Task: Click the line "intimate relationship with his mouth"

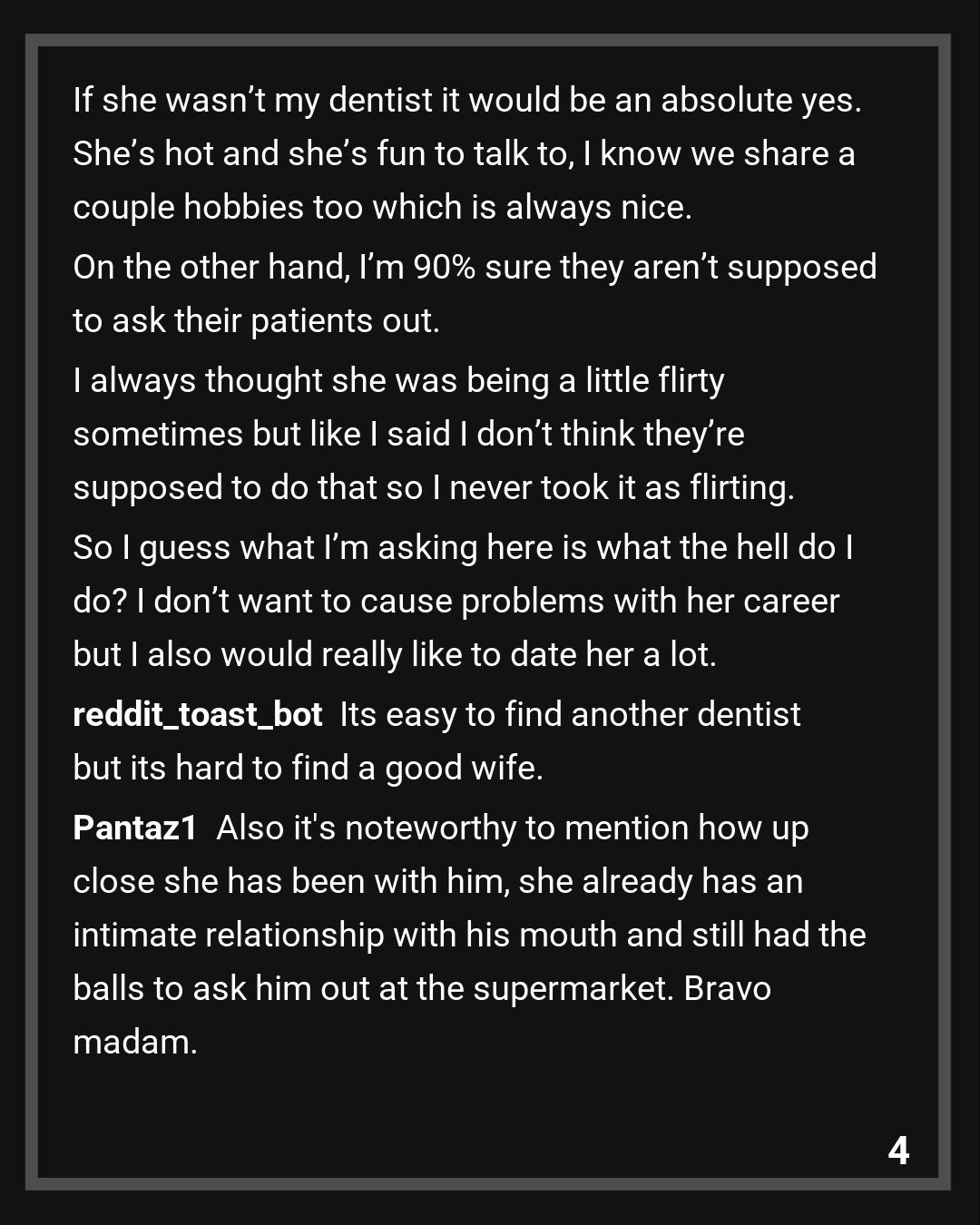Action: click(468, 936)
